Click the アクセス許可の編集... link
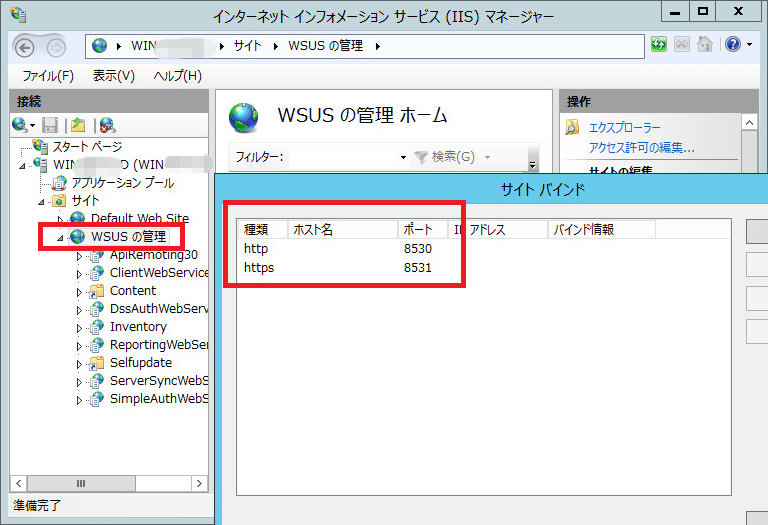Screen dimensions: 768x525 642,147
